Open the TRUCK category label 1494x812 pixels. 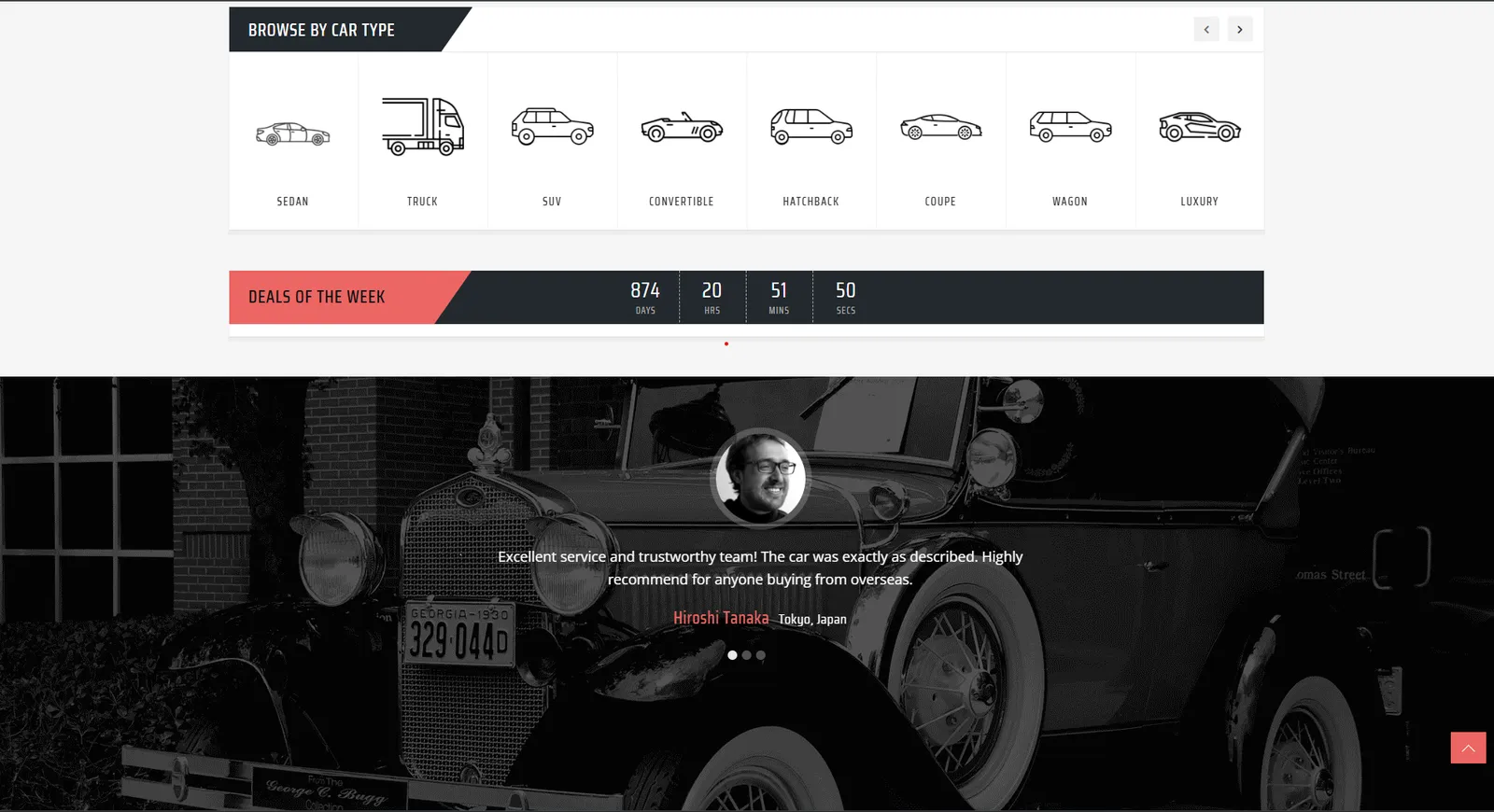tap(422, 202)
